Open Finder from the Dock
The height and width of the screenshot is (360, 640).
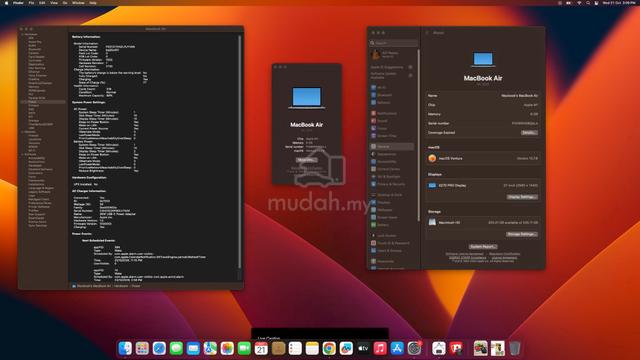[x=125, y=349]
